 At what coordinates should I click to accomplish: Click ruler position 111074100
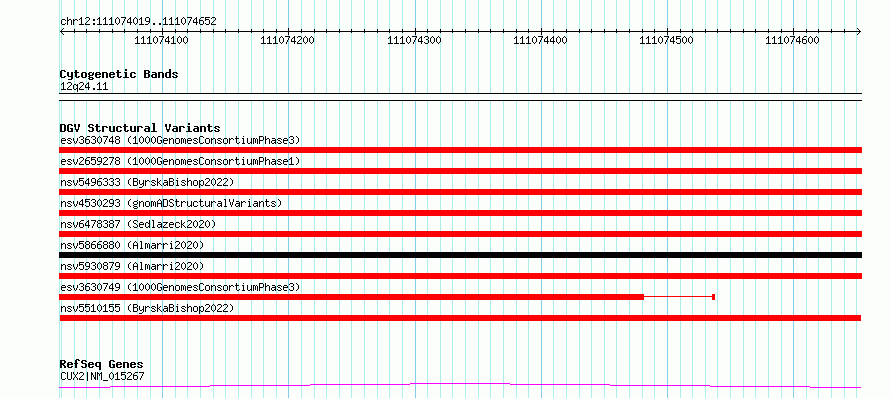pos(162,40)
